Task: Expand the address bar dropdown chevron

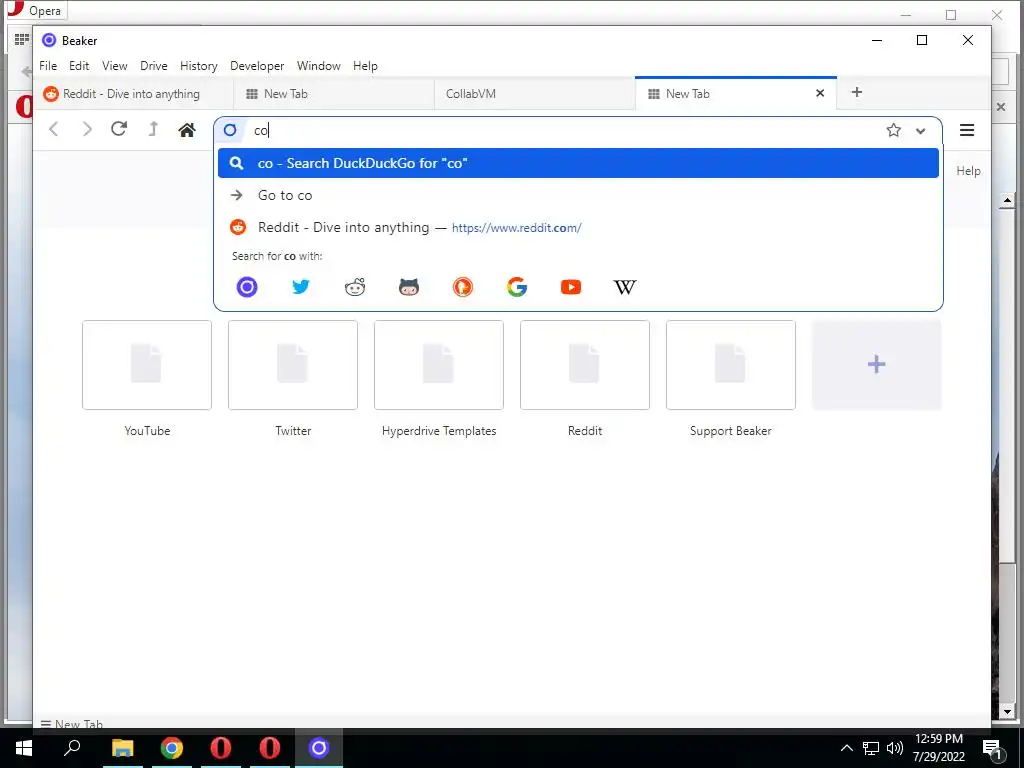Action: (x=921, y=131)
